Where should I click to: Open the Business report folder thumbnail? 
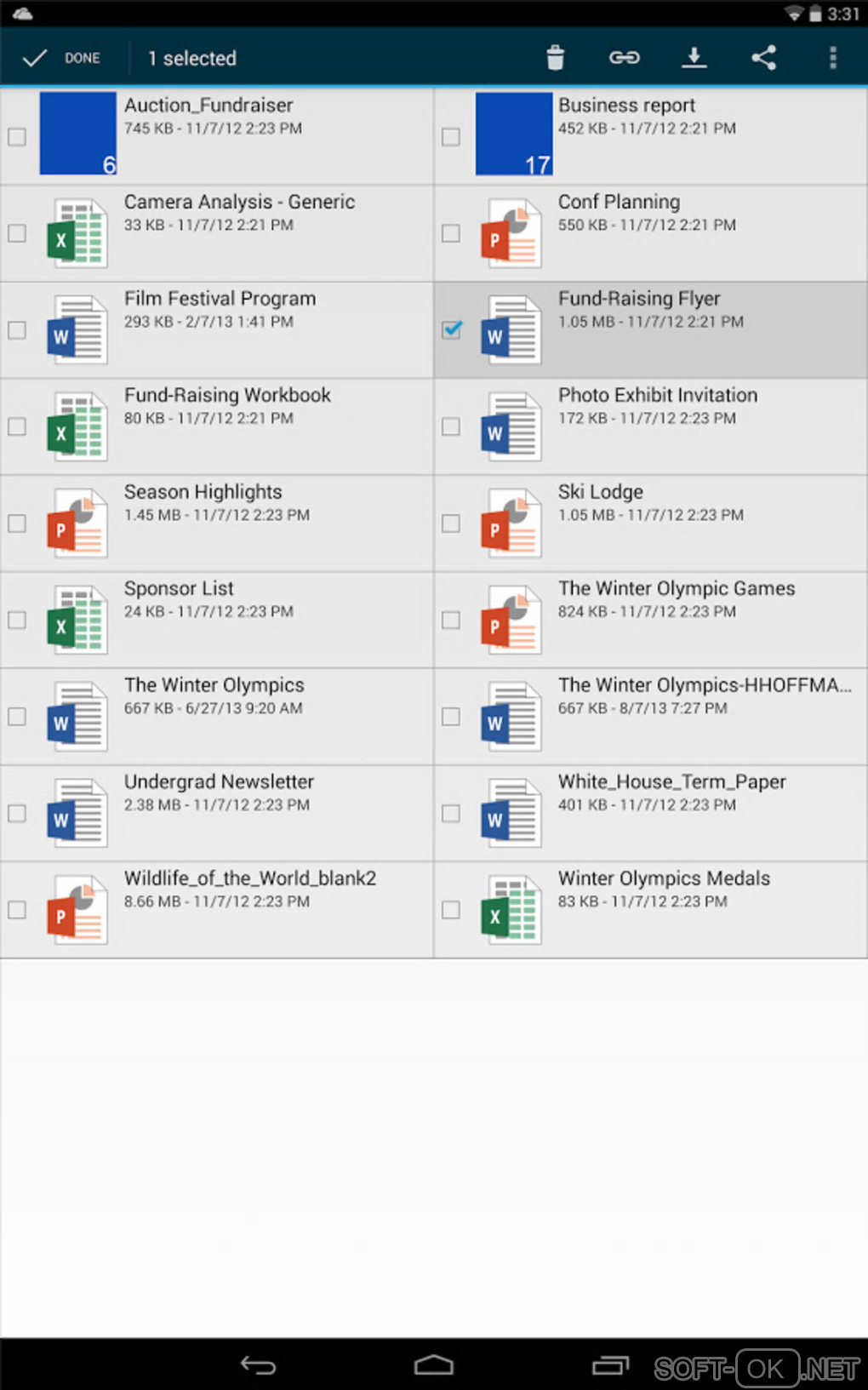513,134
